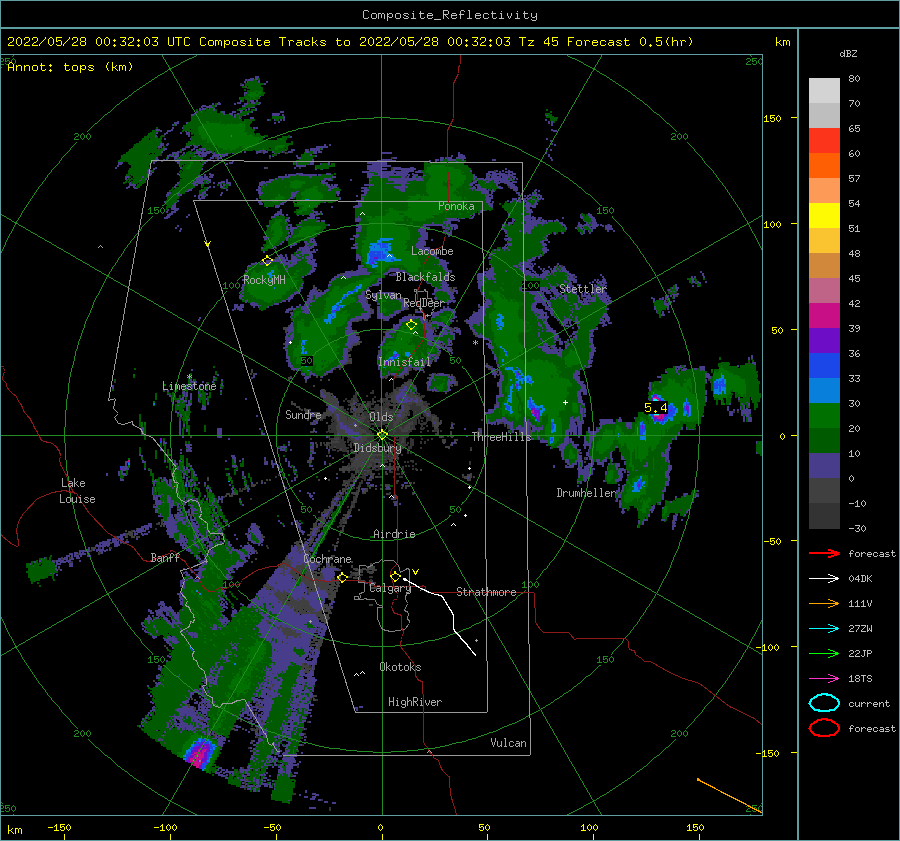The width and height of the screenshot is (900, 841).
Task: Click the Composite_Reflectivity title
Action: (450, 15)
